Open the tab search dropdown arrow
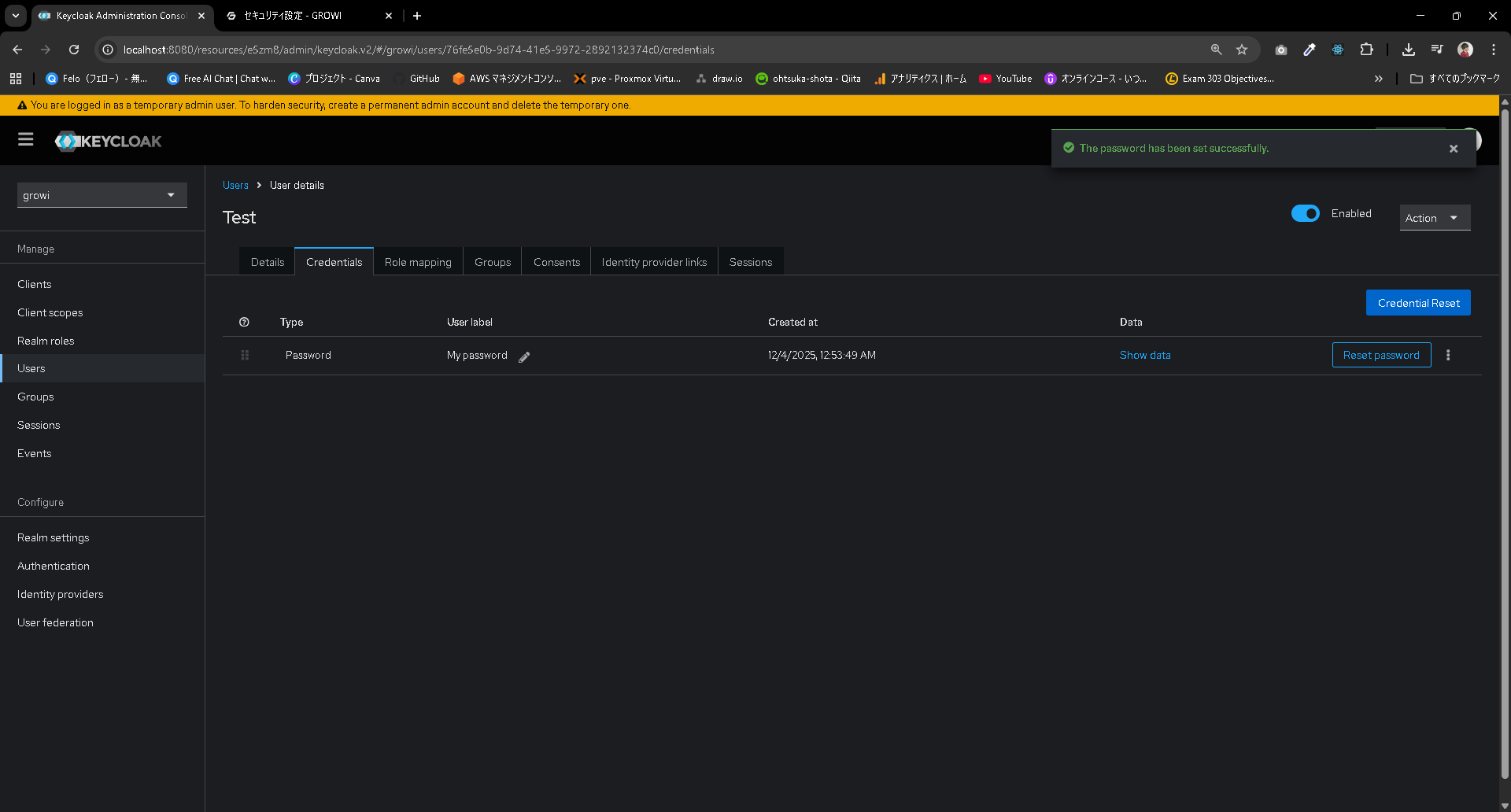The height and width of the screenshot is (812, 1511). point(16,16)
